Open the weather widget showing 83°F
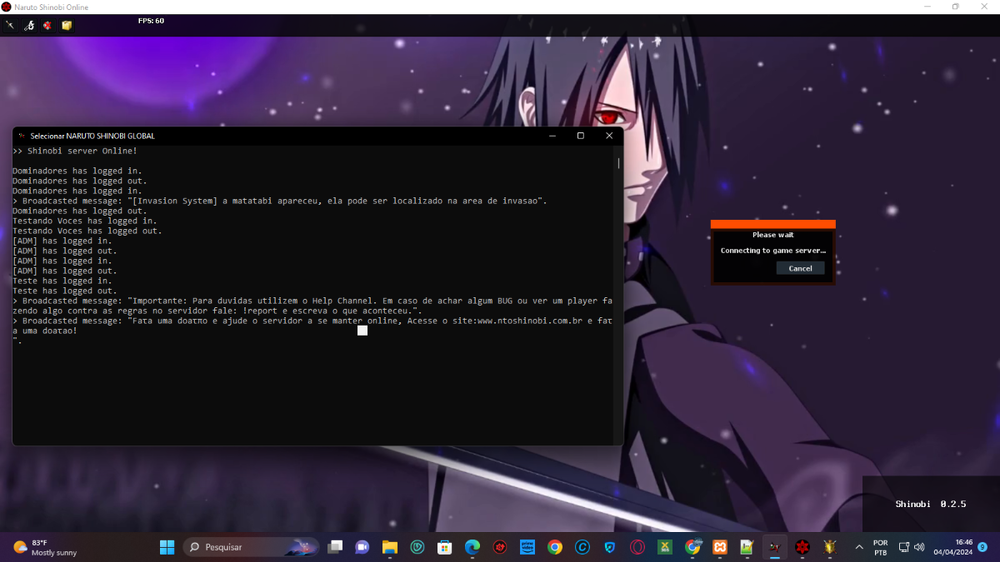 coord(45,547)
